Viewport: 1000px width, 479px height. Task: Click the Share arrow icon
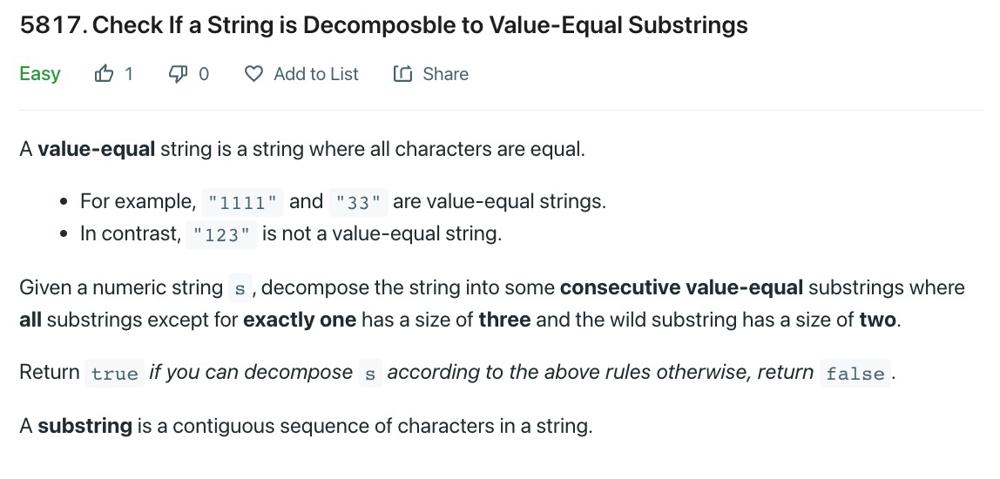point(402,75)
